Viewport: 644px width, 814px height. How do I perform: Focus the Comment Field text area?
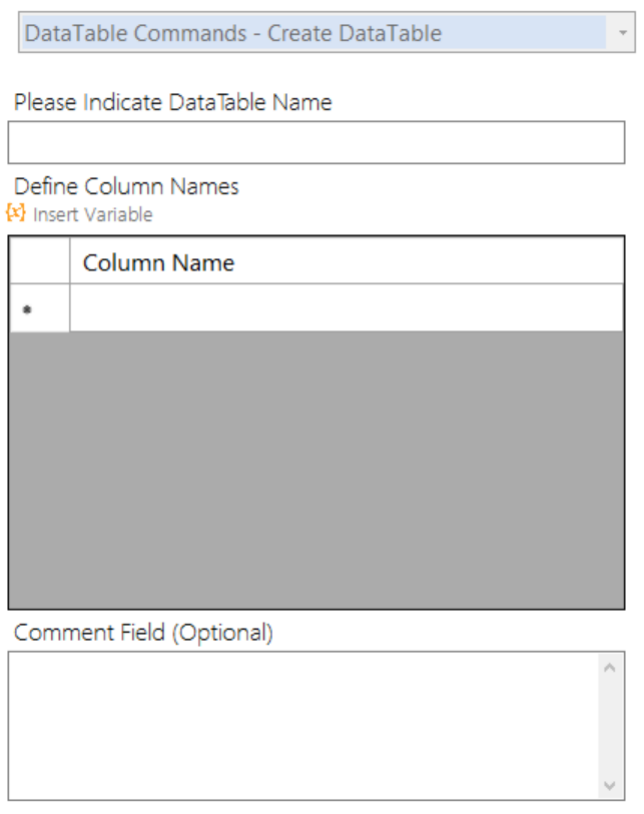300,725
